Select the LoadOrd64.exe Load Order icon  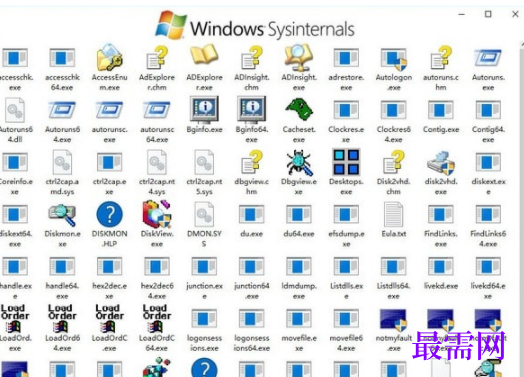62,318
